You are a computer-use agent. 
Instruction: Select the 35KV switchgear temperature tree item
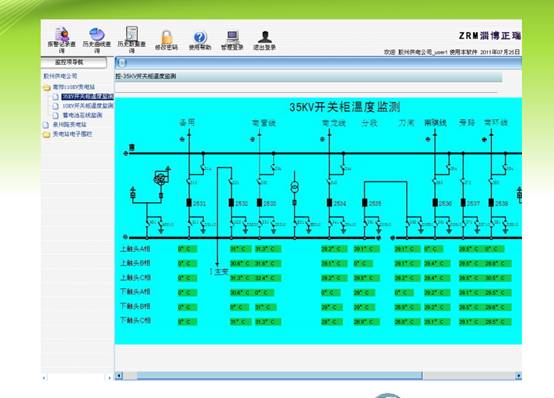[88, 96]
